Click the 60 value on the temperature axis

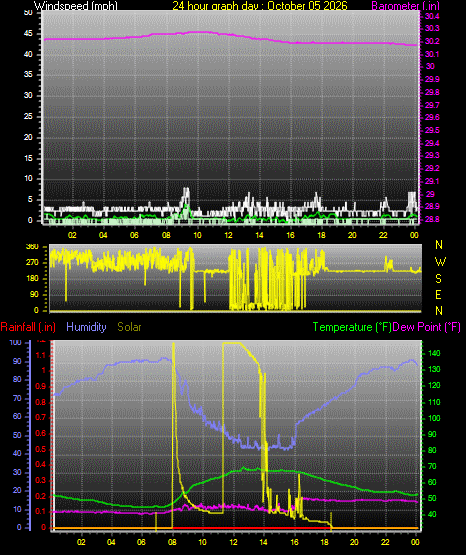[x=432, y=482]
